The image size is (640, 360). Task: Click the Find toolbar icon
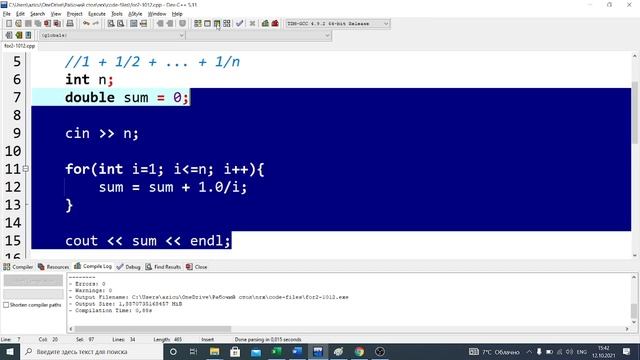(111, 24)
